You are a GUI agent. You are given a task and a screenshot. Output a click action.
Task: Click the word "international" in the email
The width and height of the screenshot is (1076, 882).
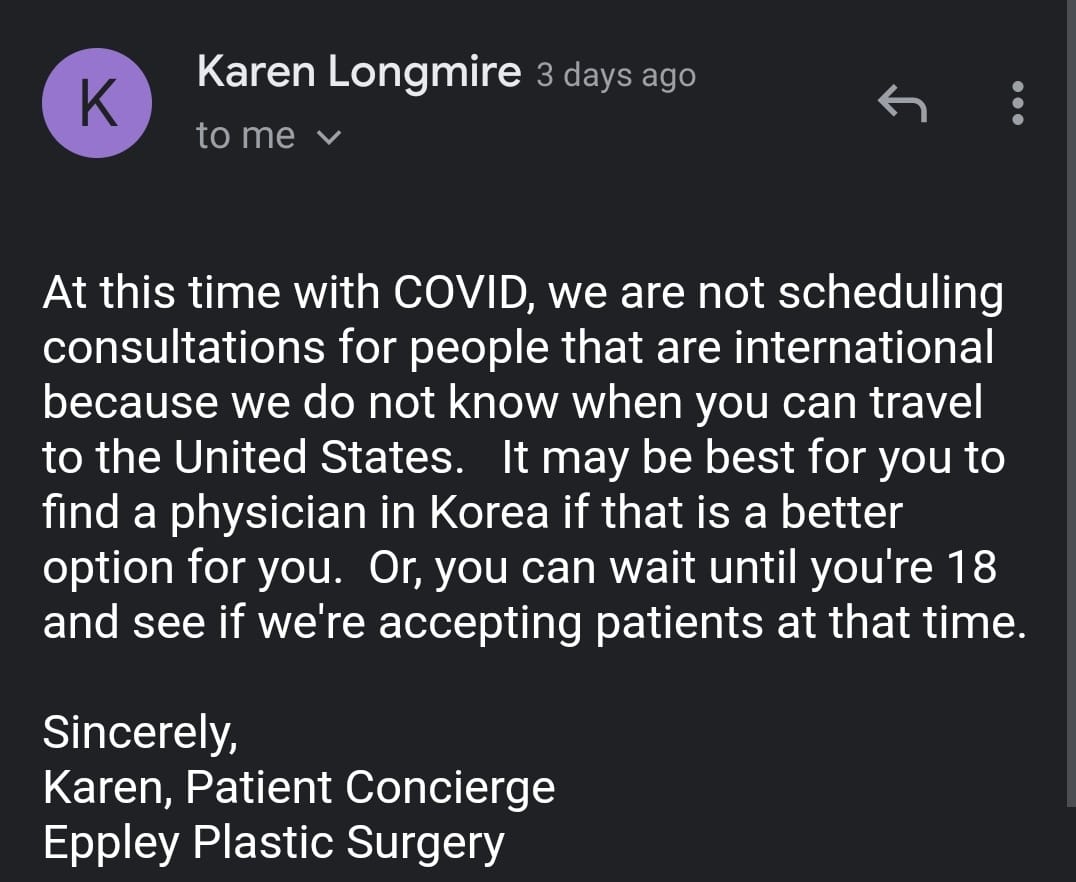[864, 347]
